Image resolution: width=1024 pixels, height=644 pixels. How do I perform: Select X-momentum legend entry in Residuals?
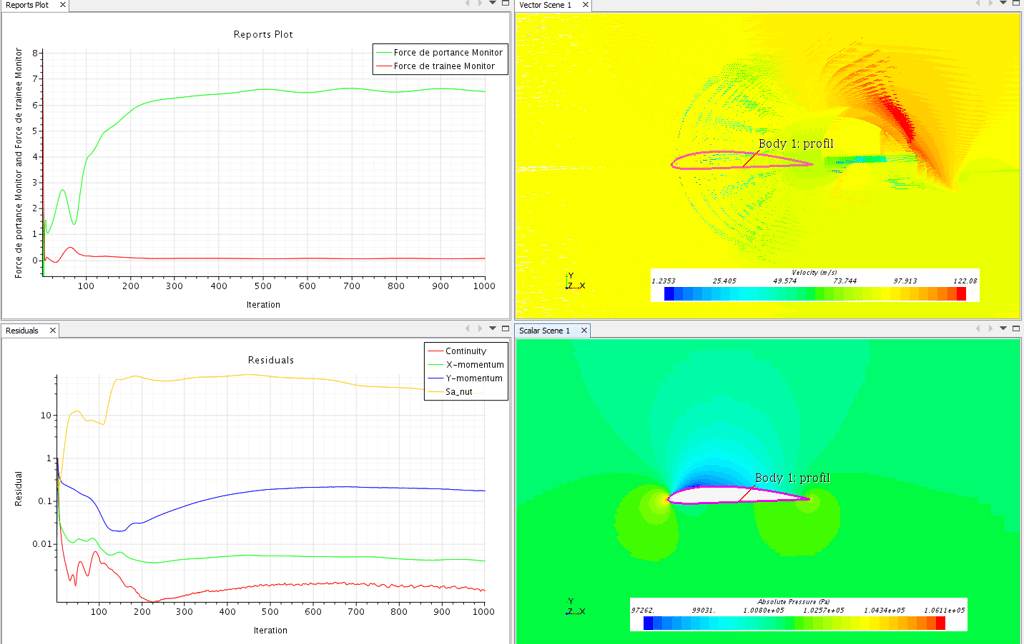[466, 364]
